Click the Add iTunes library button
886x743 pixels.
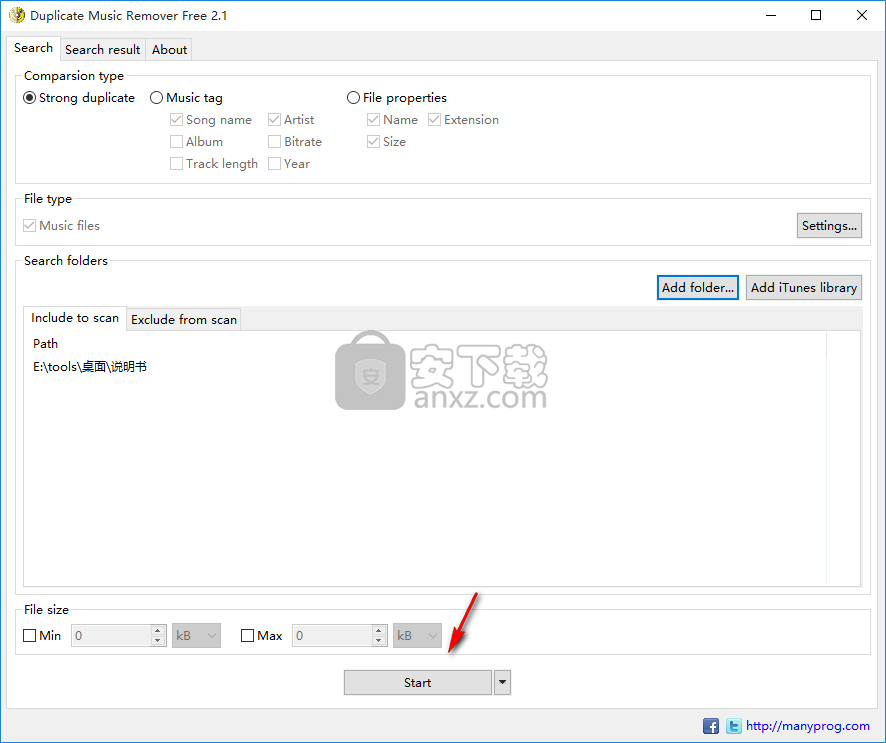coord(804,288)
